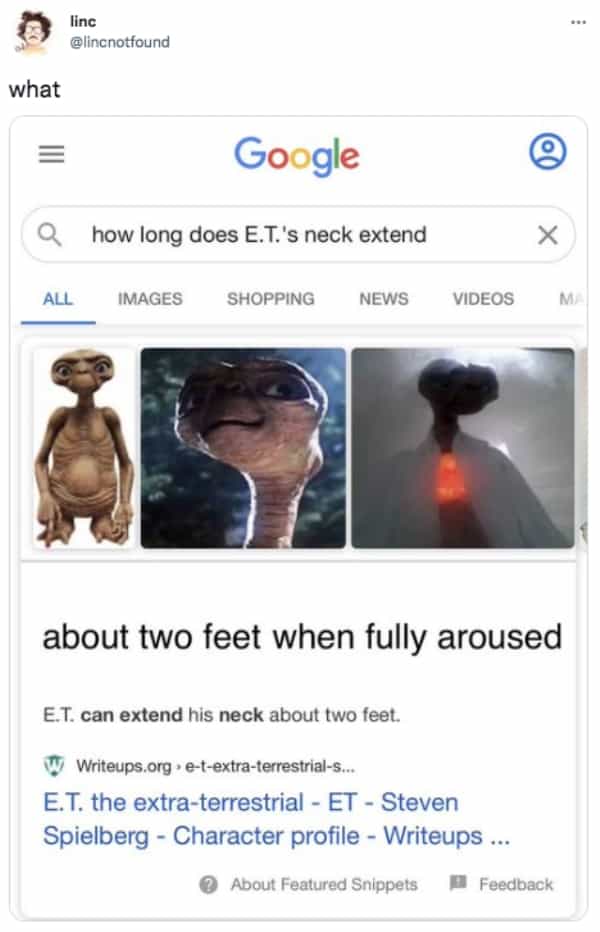Open the Google hamburger menu
The width and height of the screenshot is (600, 932).
point(52,155)
